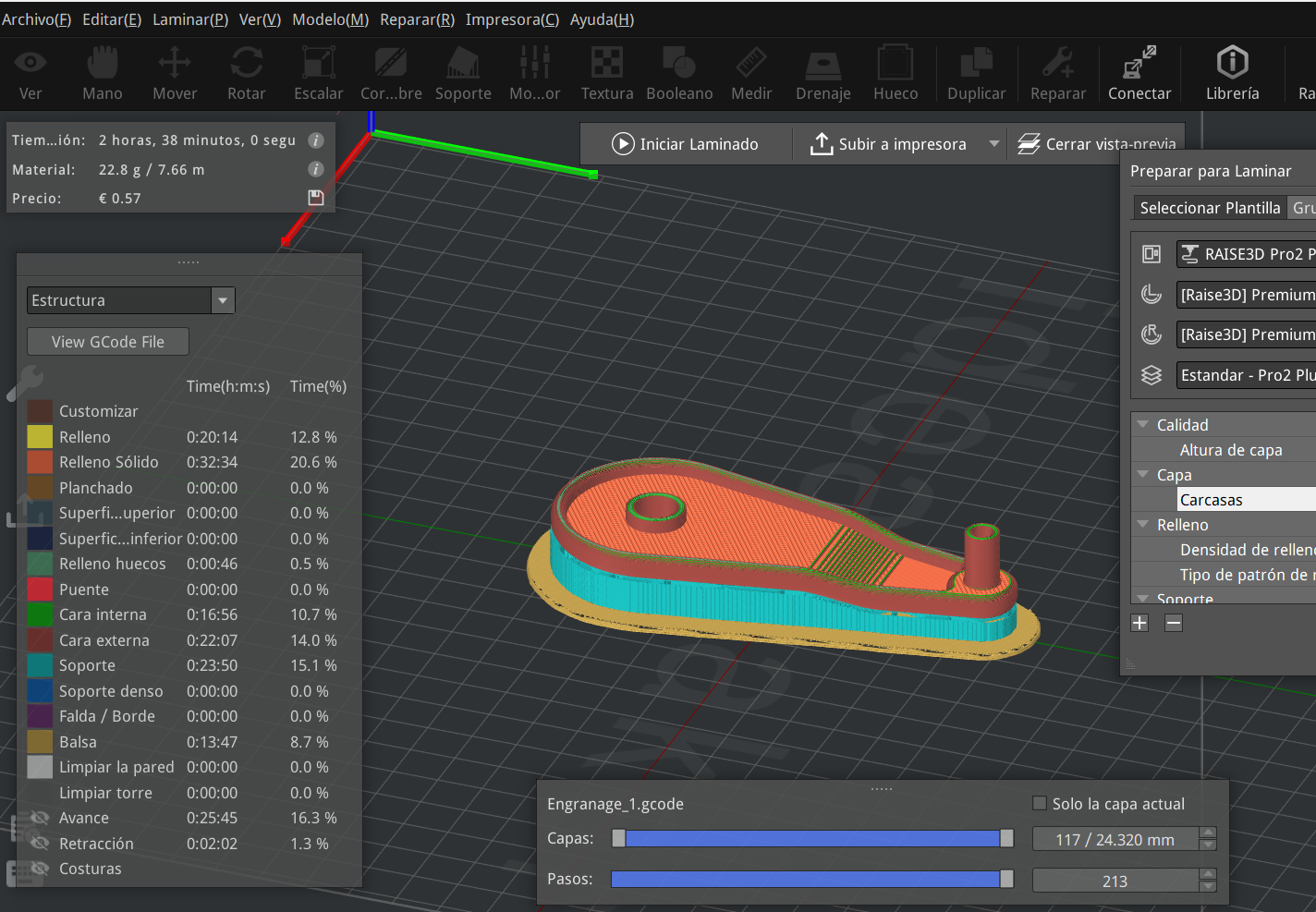
Task: Toggle visibility of Retracción
Action: pos(40,843)
